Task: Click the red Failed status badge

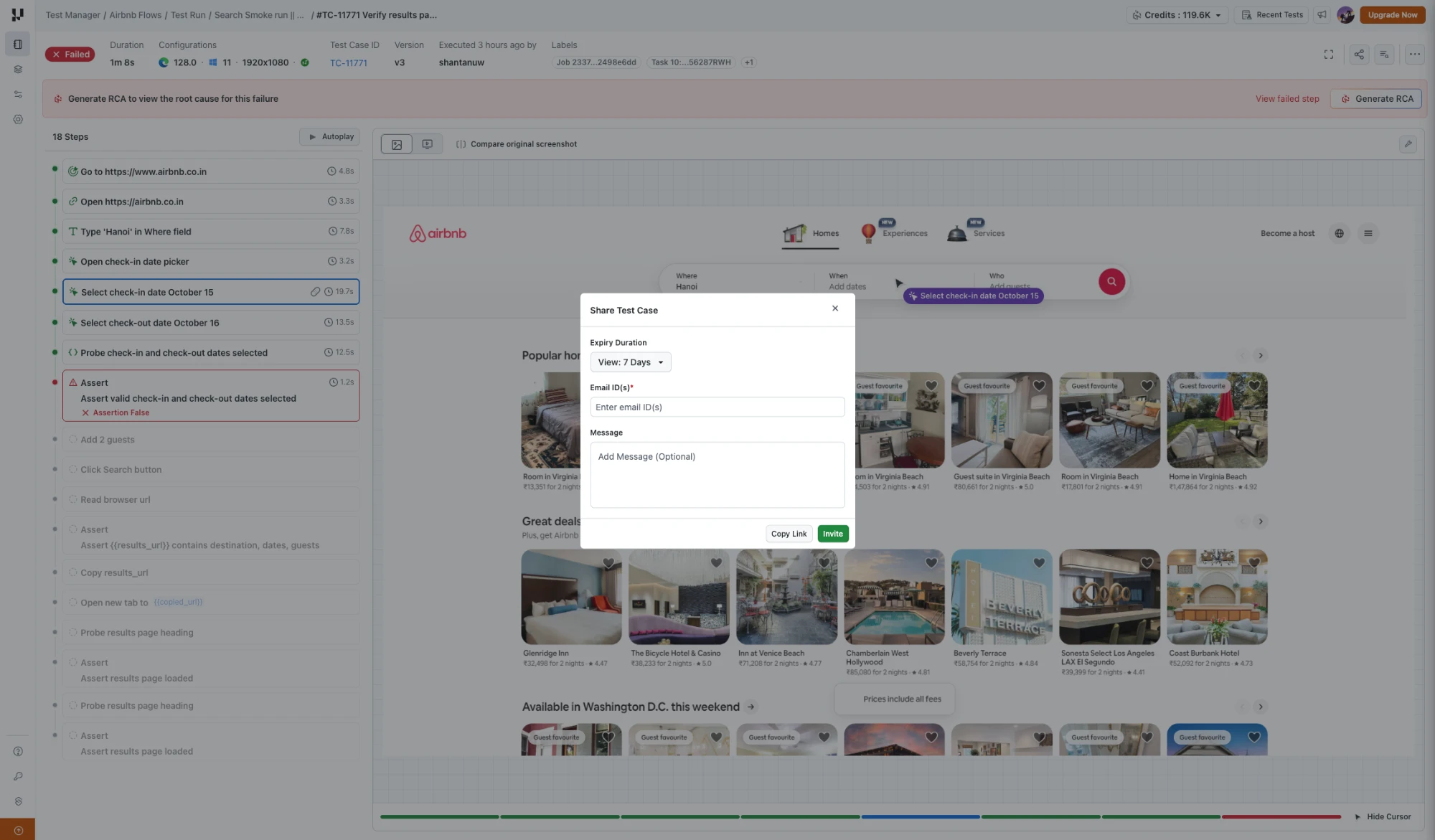Action: point(70,55)
